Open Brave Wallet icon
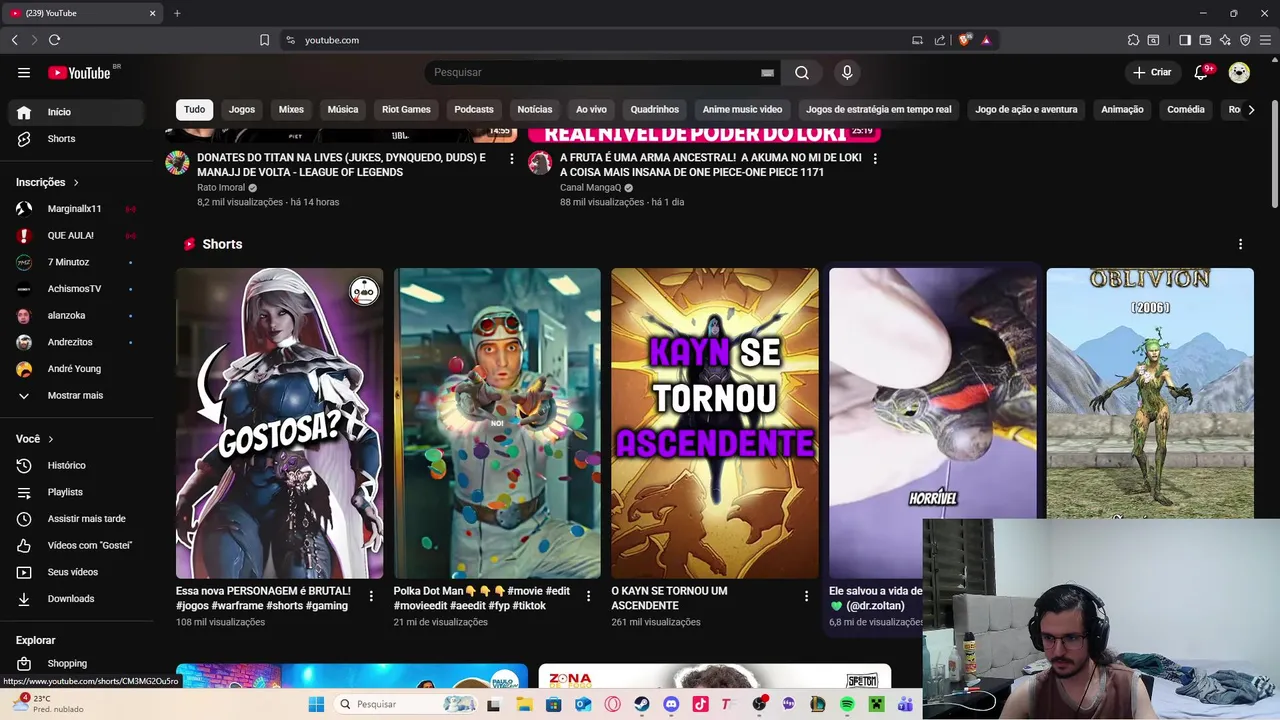 pos(1205,40)
